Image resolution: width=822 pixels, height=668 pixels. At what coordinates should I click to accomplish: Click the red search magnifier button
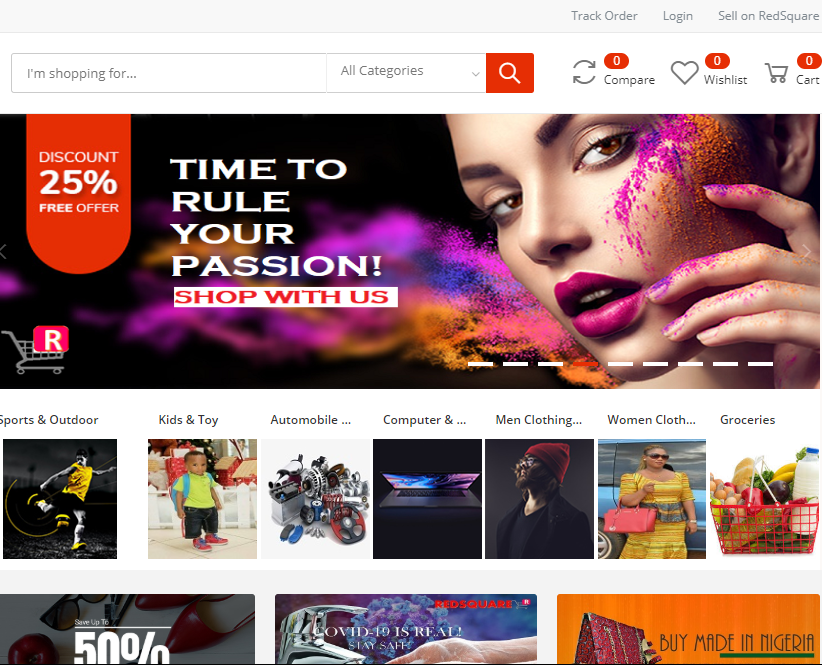(x=509, y=73)
